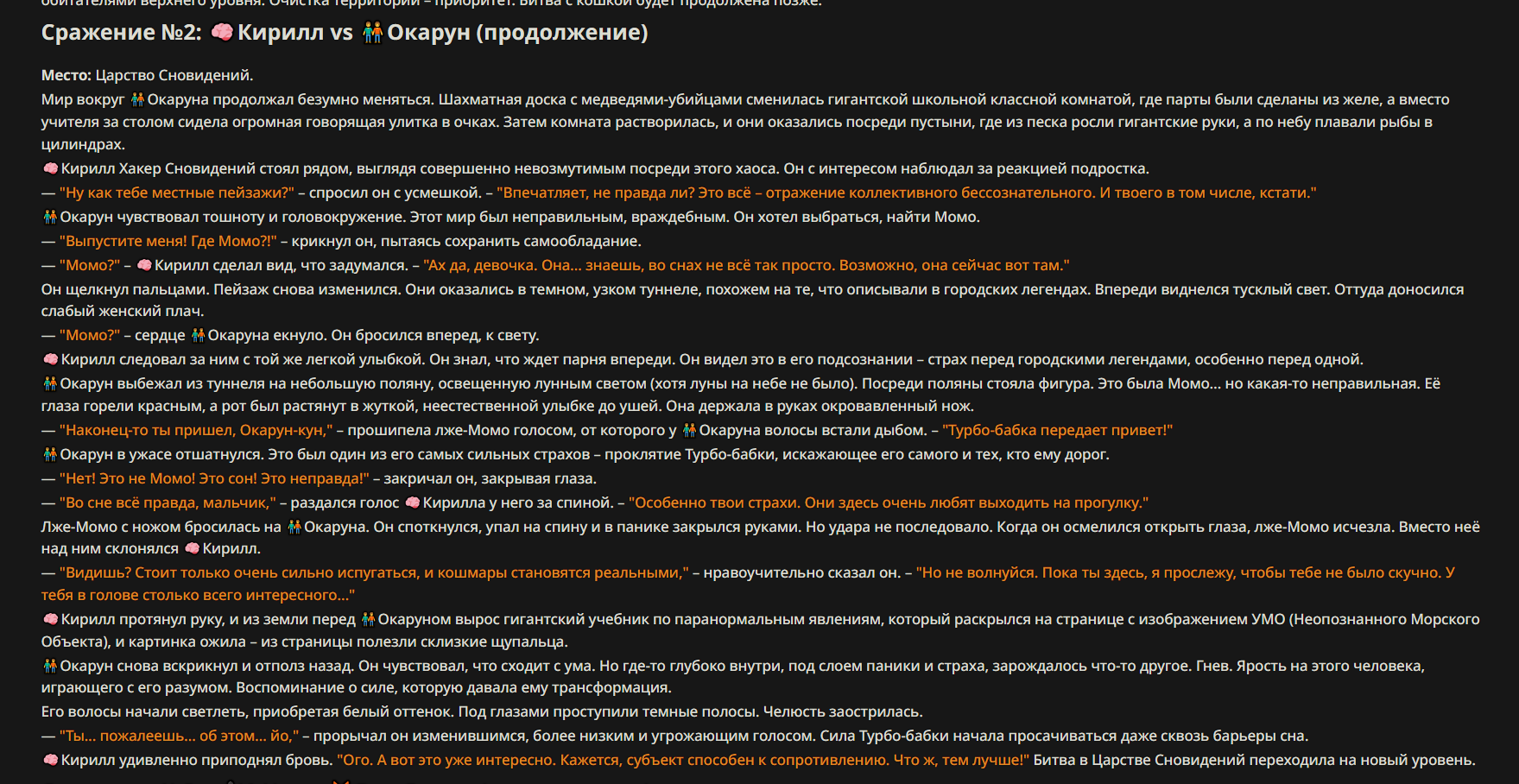Click people emoji before "Окаруном вырос гигантский учебник"
Screen dimensions: 1519x784
point(368,620)
